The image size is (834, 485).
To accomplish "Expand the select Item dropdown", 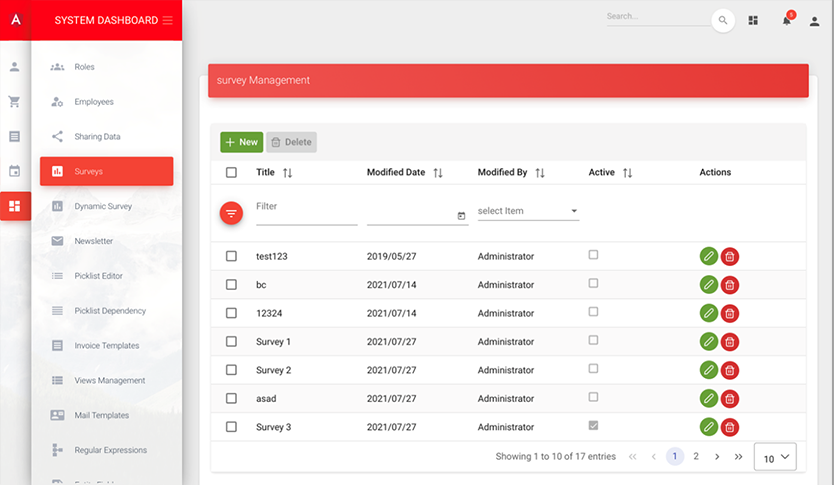I will point(528,212).
